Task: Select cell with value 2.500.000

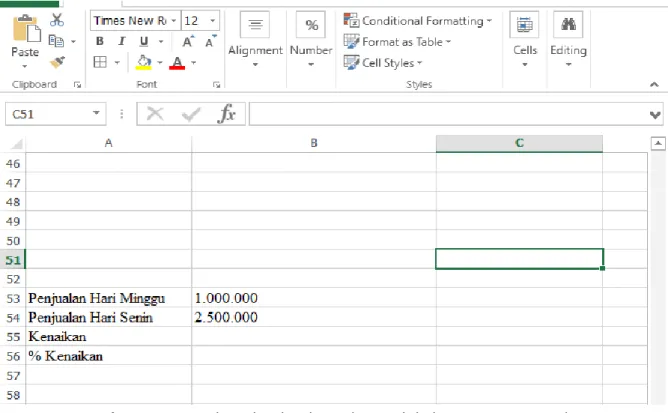Action: 314,318
